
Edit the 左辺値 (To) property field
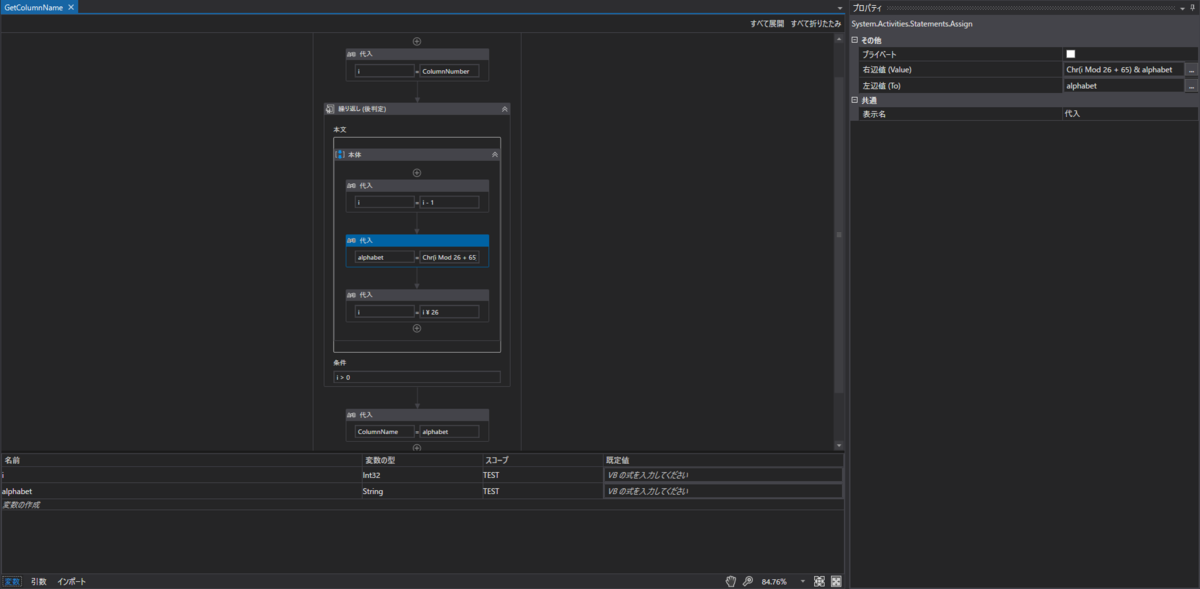pyautogui.click(x=1124, y=86)
